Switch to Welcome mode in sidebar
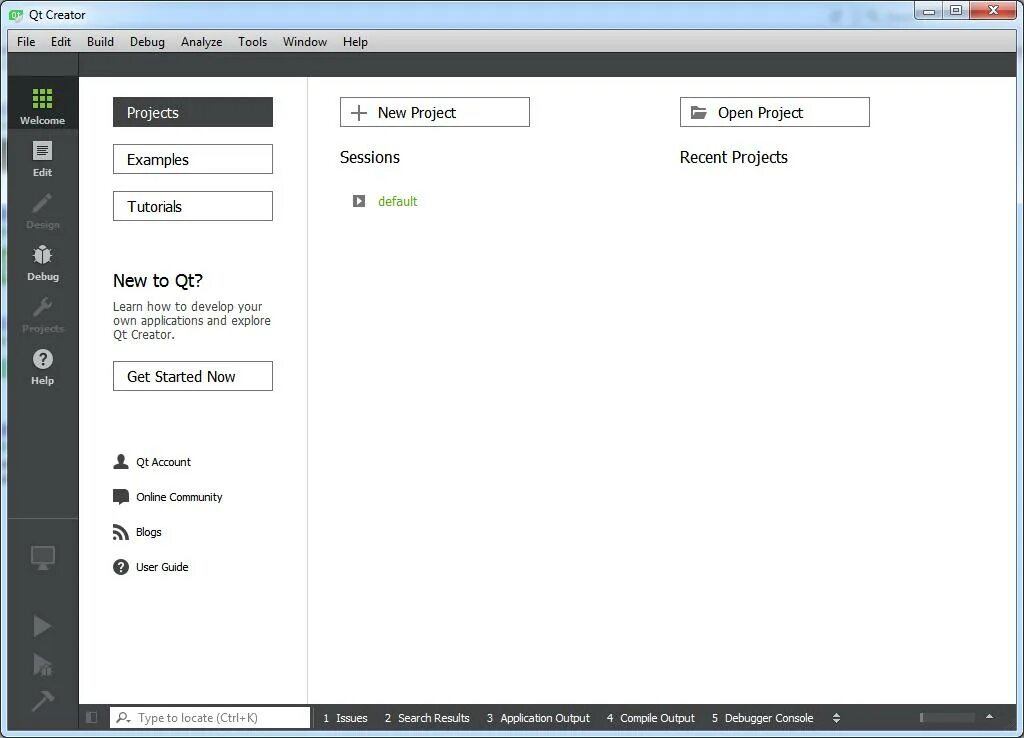 [42, 104]
